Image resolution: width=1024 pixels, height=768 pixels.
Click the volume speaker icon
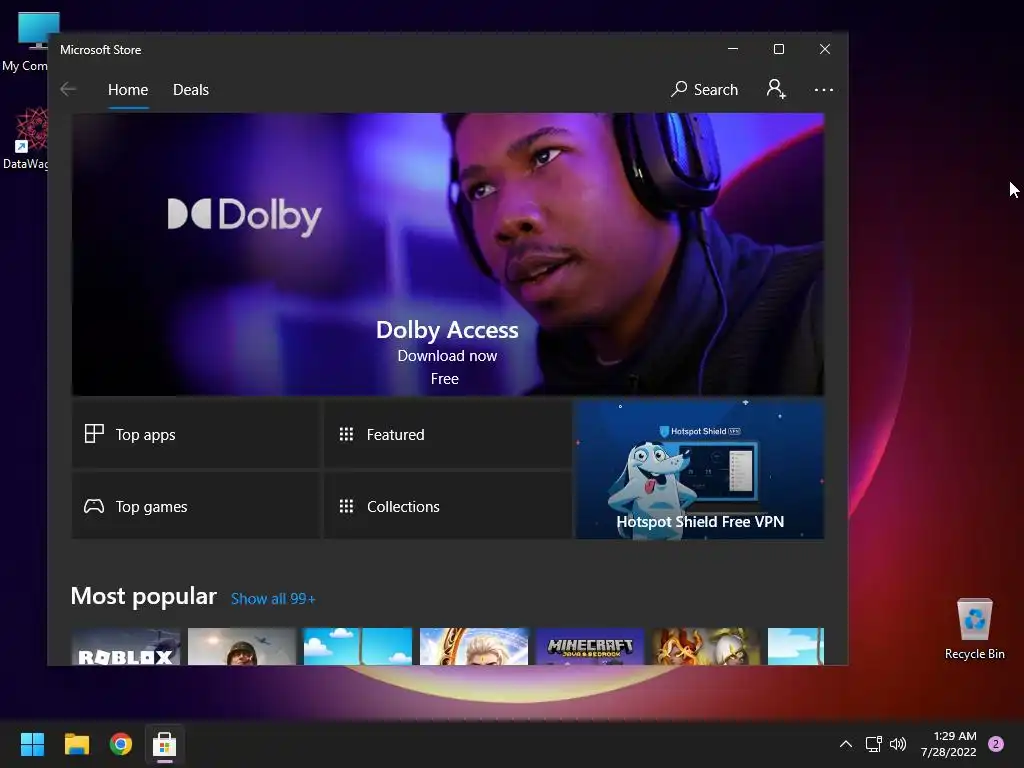[898, 744]
